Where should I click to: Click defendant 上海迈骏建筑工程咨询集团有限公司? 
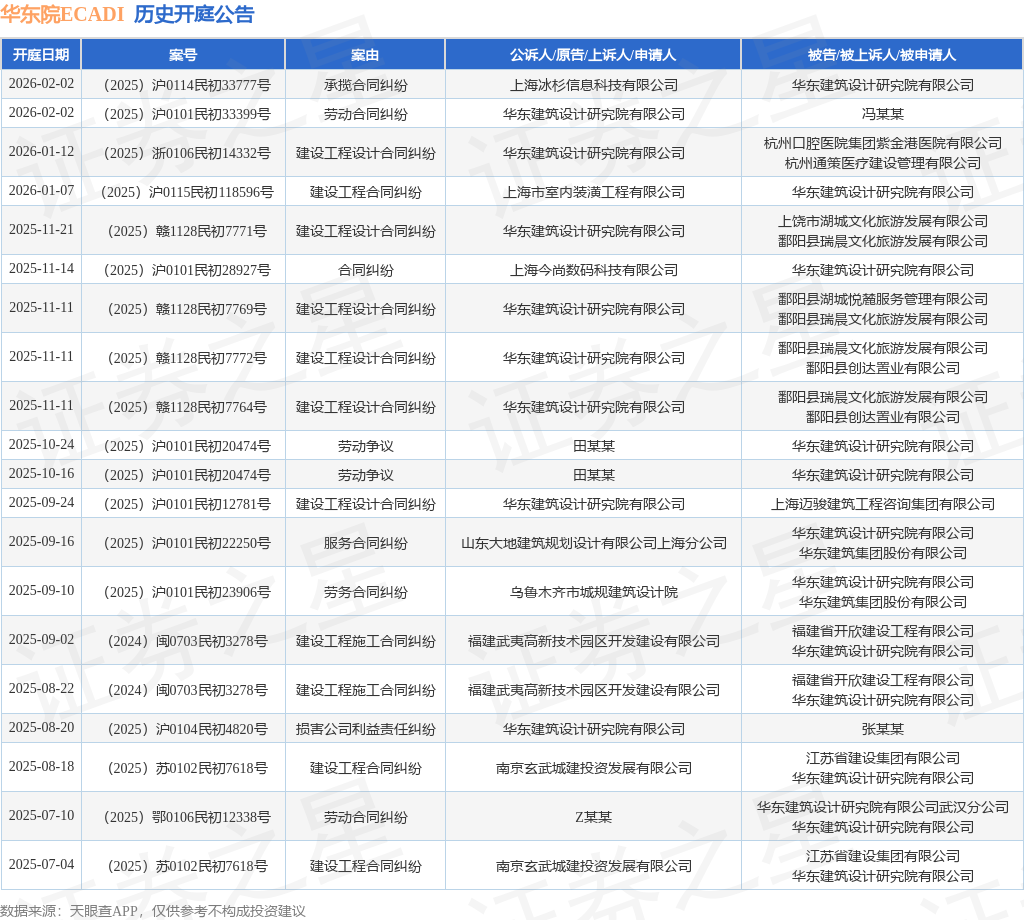883,504
